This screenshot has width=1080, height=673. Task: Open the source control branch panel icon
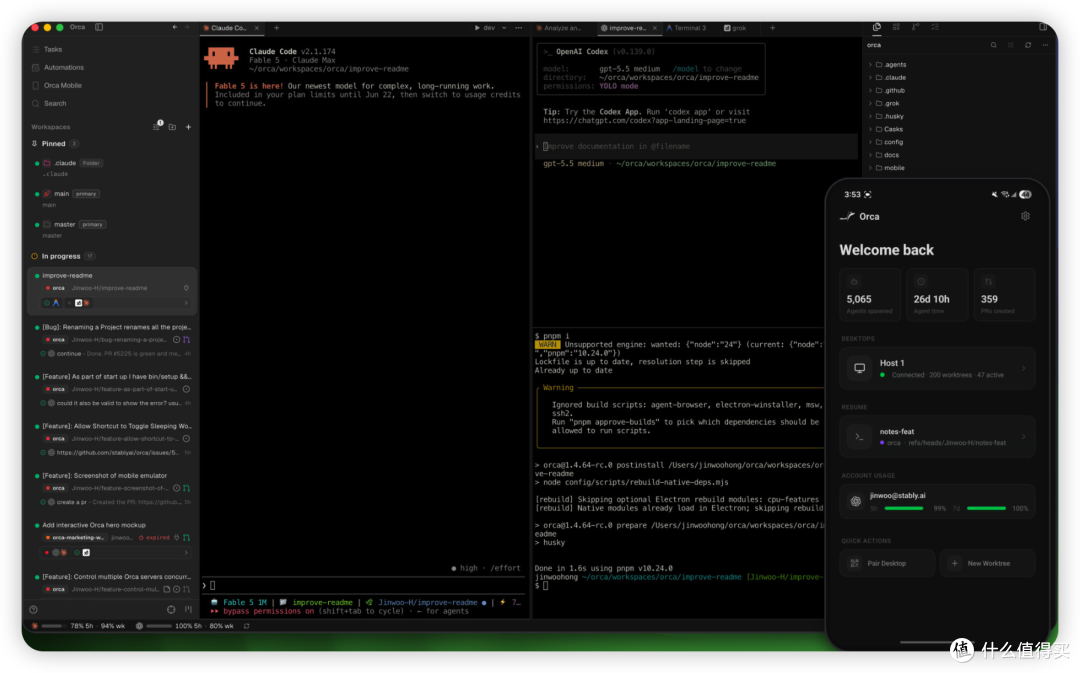click(x=915, y=27)
